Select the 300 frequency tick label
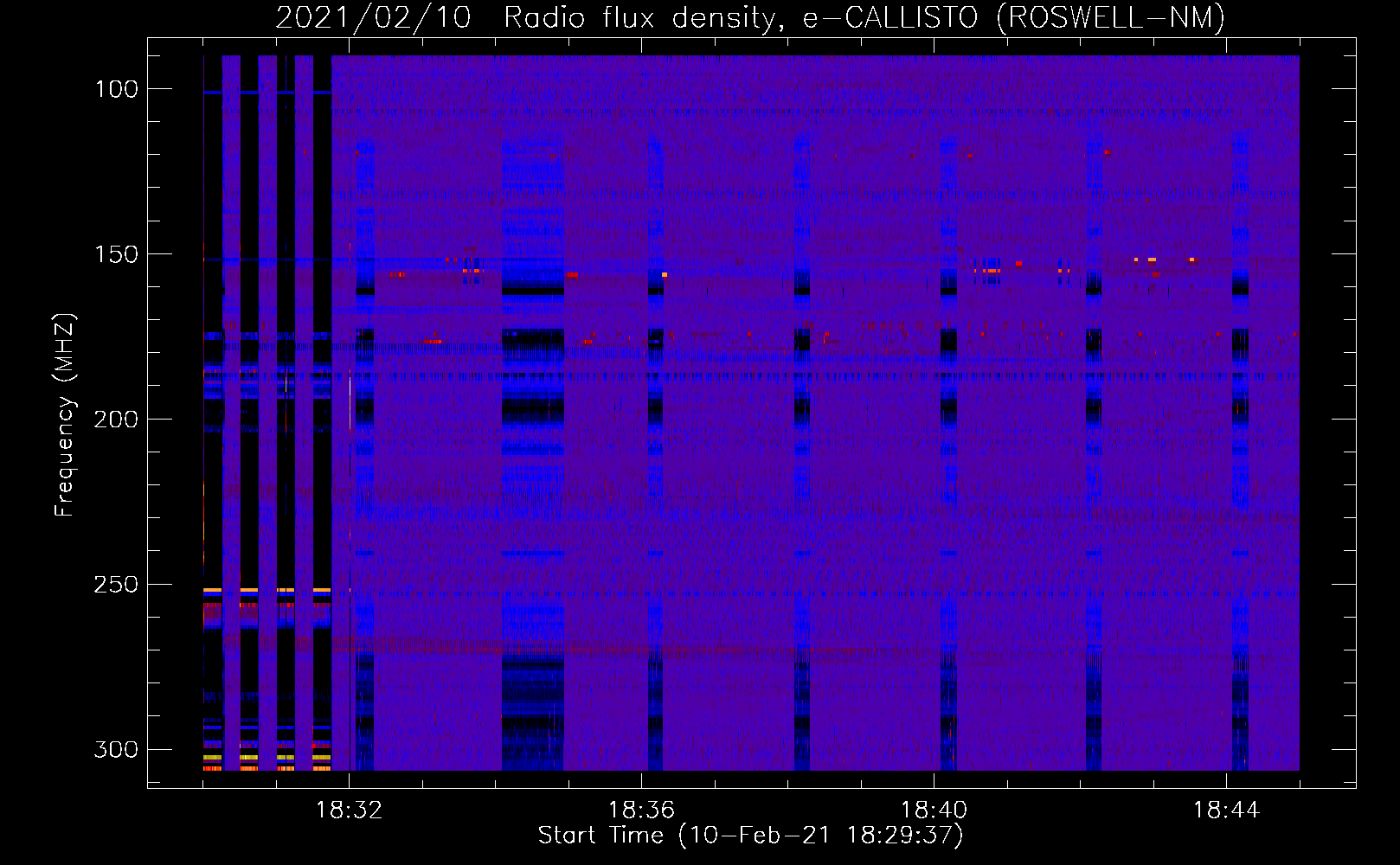Image resolution: width=1400 pixels, height=865 pixels. (115, 749)
